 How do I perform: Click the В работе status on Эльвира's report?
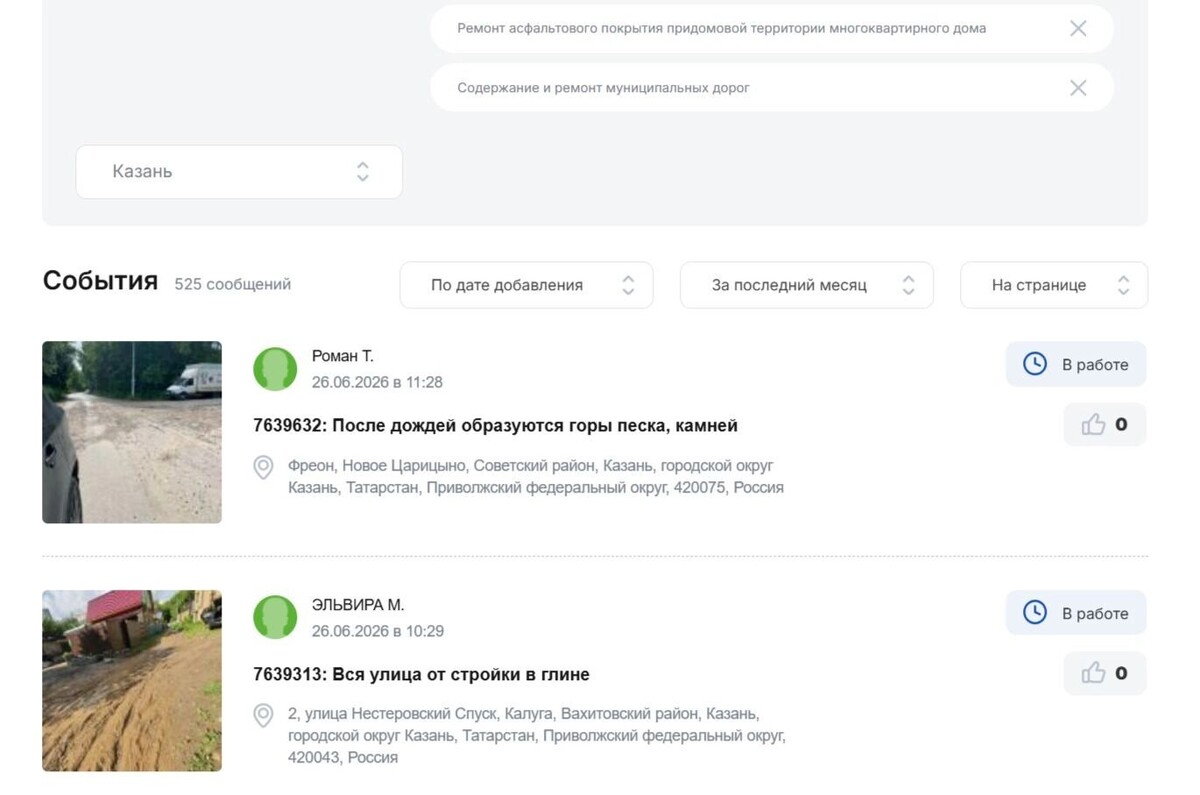tap(1076, 613)
